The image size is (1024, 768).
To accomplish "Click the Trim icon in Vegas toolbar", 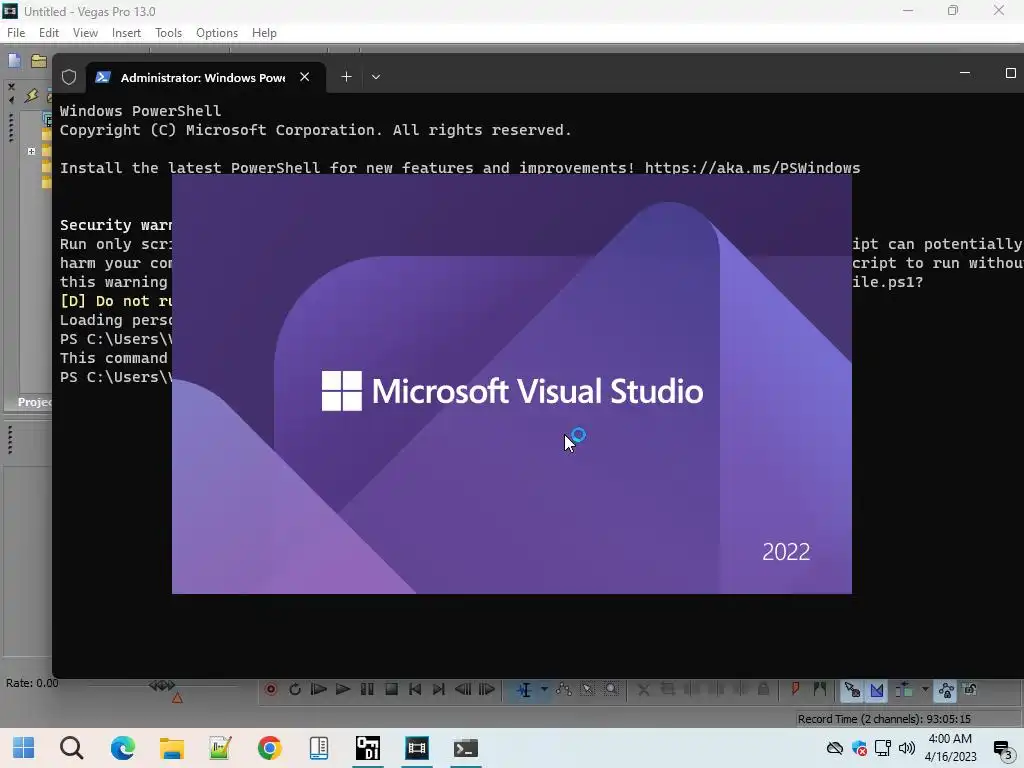I will 667,689.
